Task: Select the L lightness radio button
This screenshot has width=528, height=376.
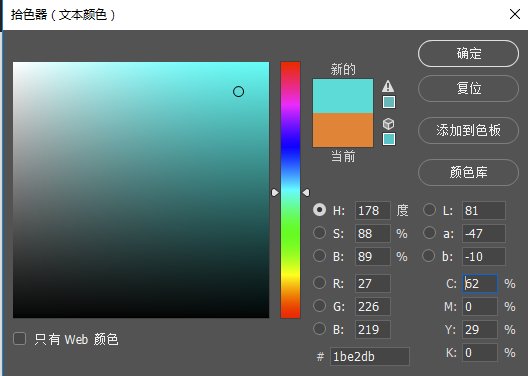Action: click(429, 210)
